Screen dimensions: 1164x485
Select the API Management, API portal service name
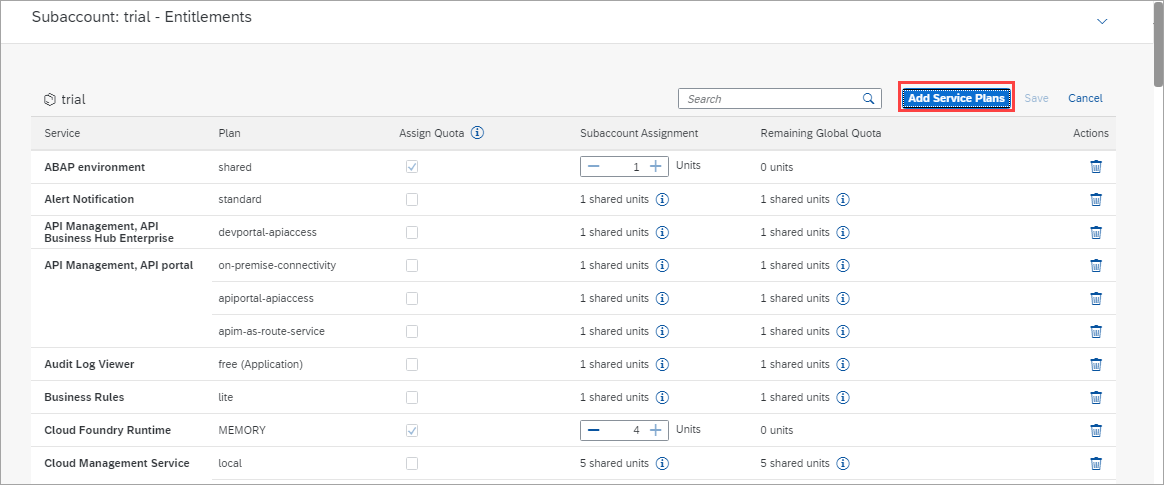point(119,265)
